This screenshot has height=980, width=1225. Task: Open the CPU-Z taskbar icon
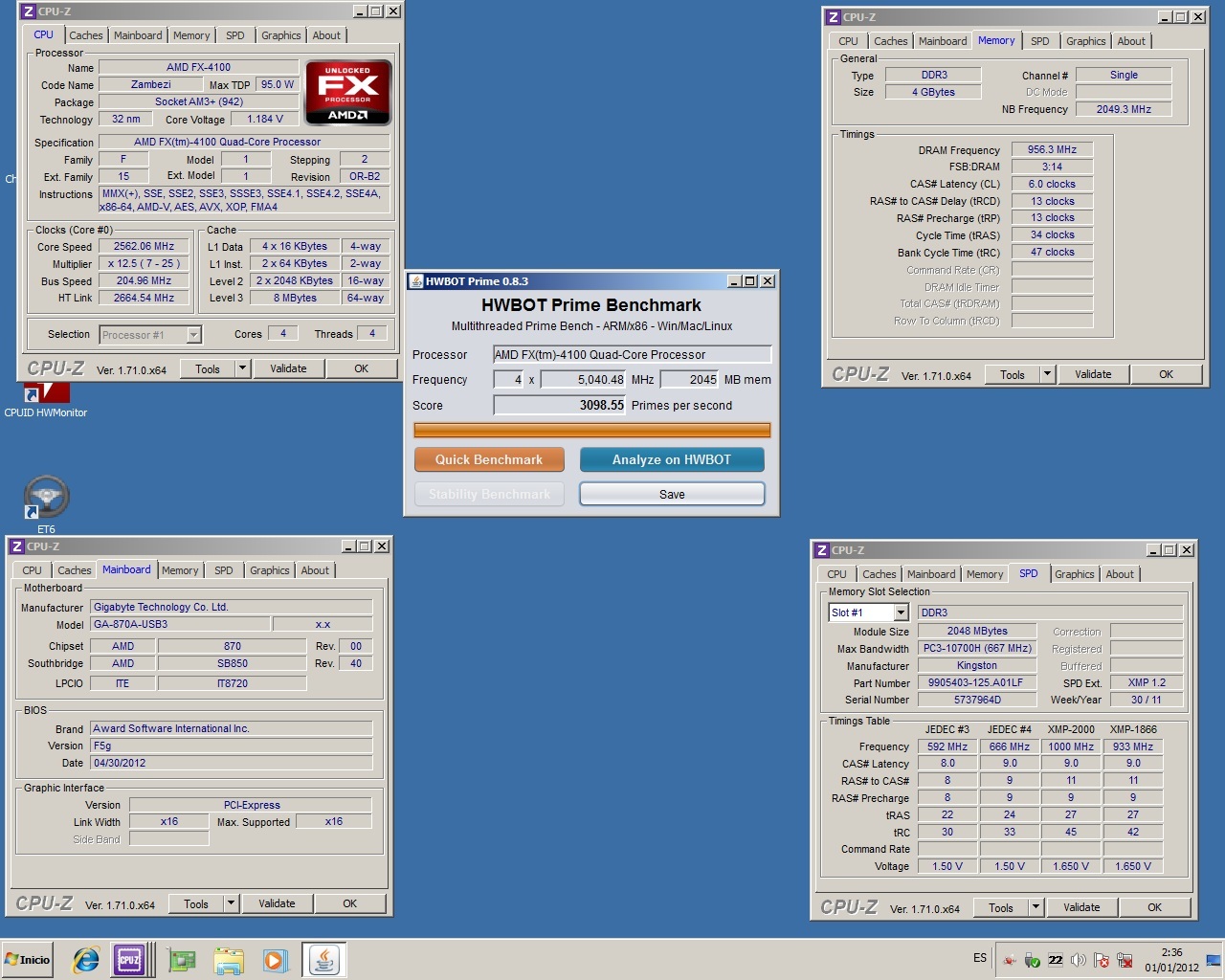[x=129, y=960]
